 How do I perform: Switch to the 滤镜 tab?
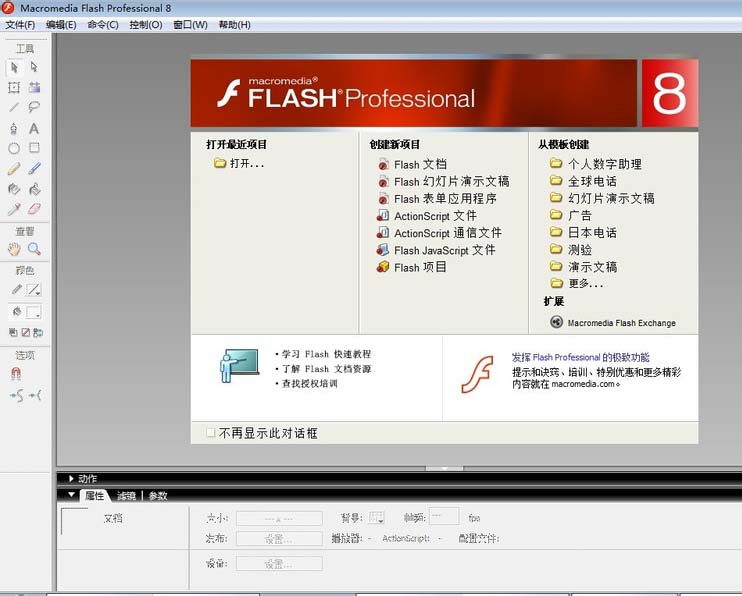pos(126,496)
